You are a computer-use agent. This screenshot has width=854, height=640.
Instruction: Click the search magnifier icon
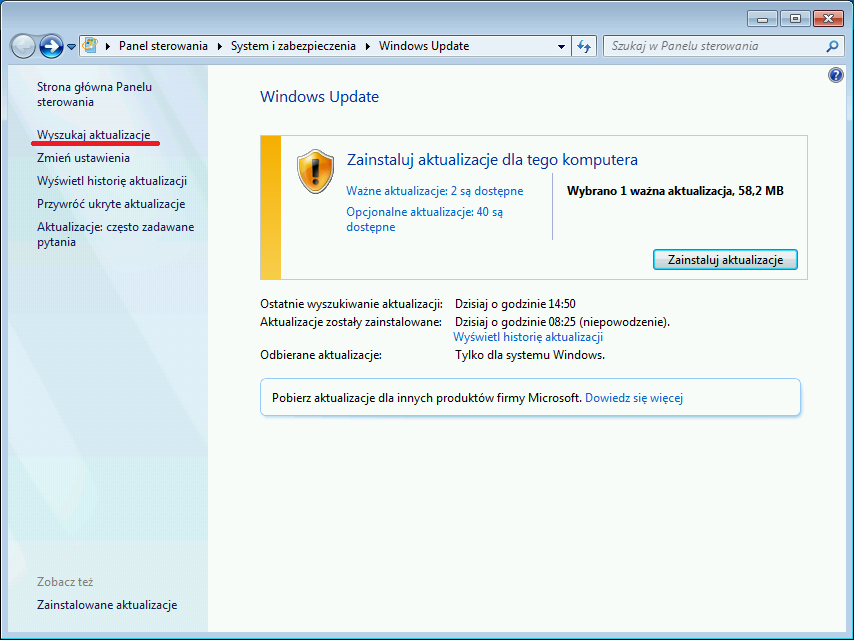click(832, 46)
